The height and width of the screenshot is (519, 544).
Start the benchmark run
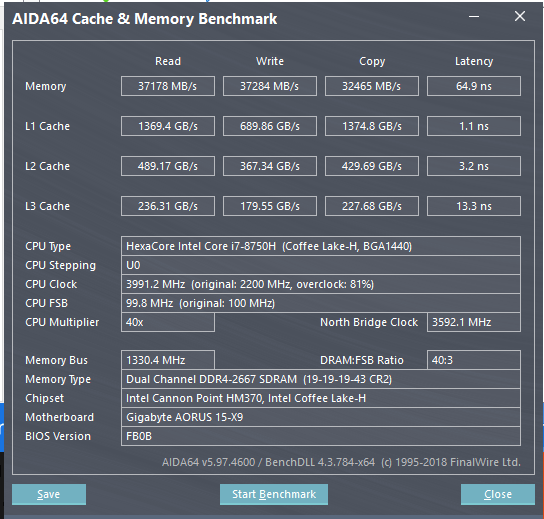(274, 494)
